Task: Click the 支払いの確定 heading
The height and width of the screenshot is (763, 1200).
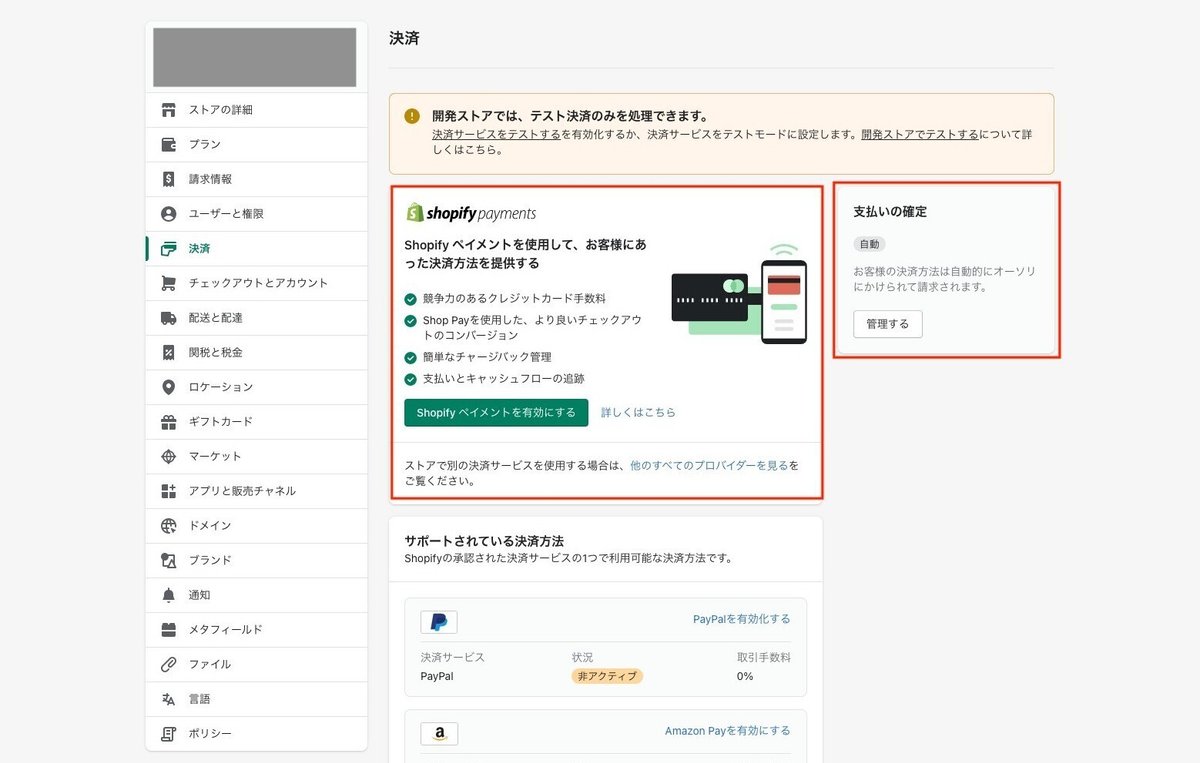Action: (x=890, y=212)
